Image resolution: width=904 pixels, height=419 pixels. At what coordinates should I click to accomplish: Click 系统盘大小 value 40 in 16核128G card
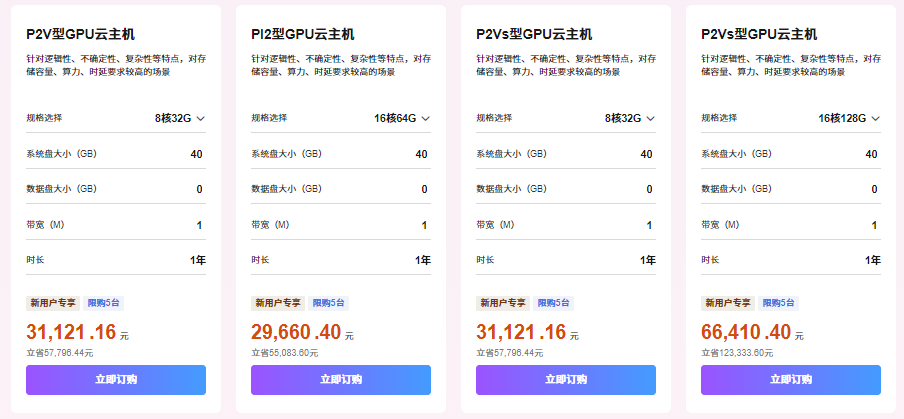(871, 154)
